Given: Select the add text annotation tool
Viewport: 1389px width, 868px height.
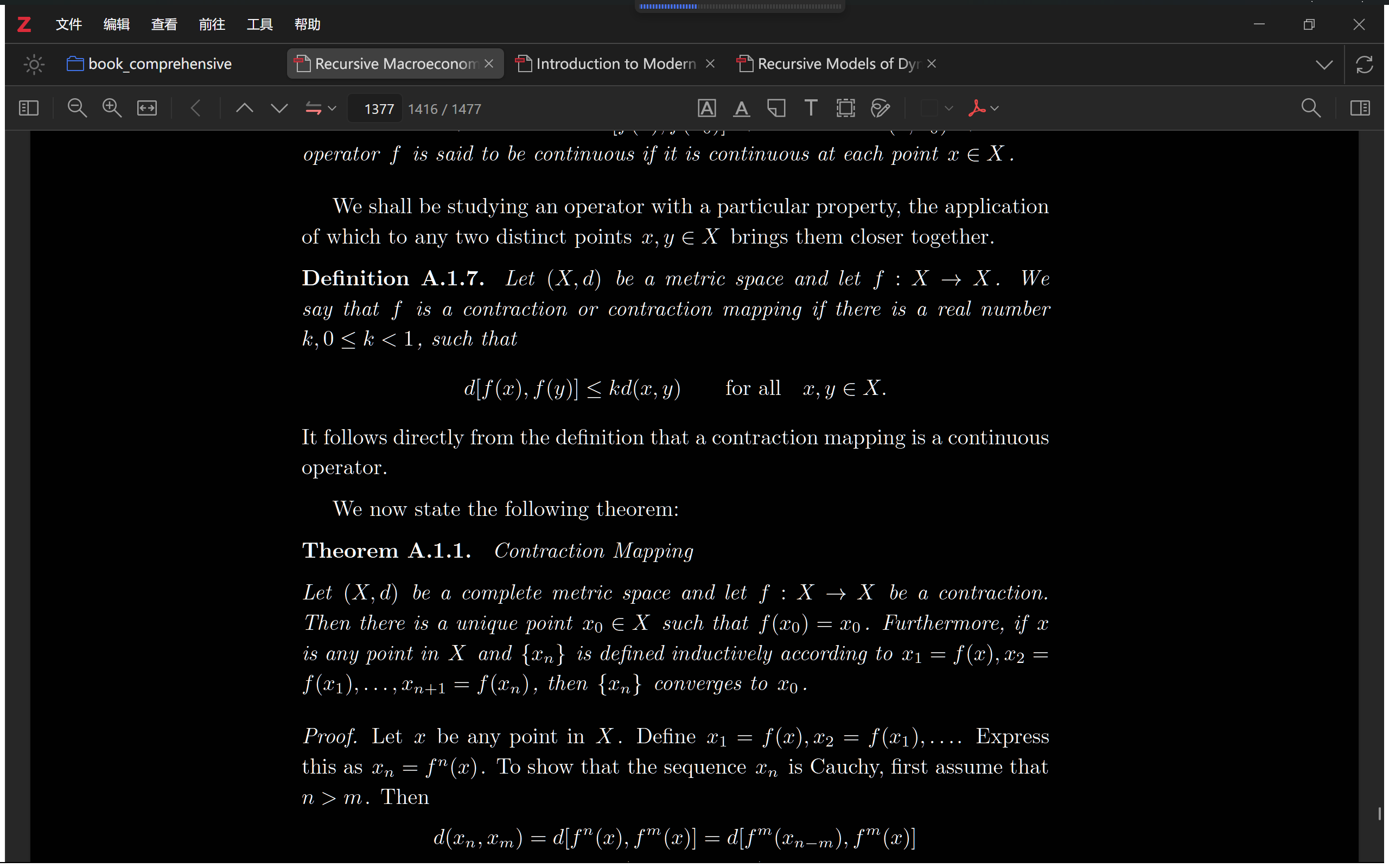Looking at the screenshot, I should (811, 108).
